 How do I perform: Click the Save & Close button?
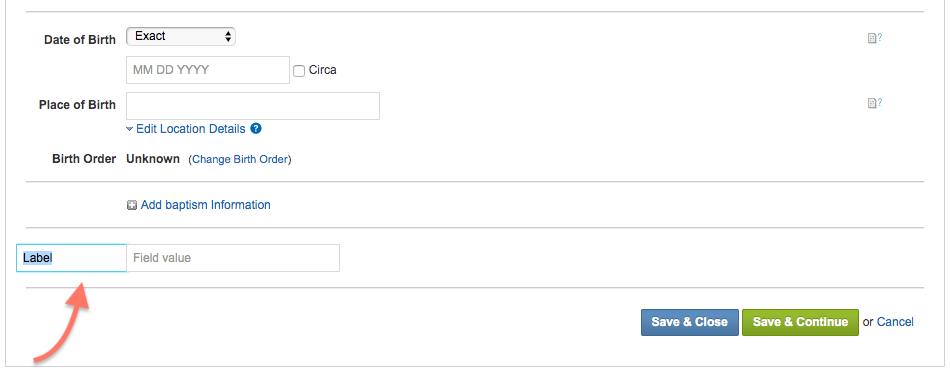(x=690, y=322)
